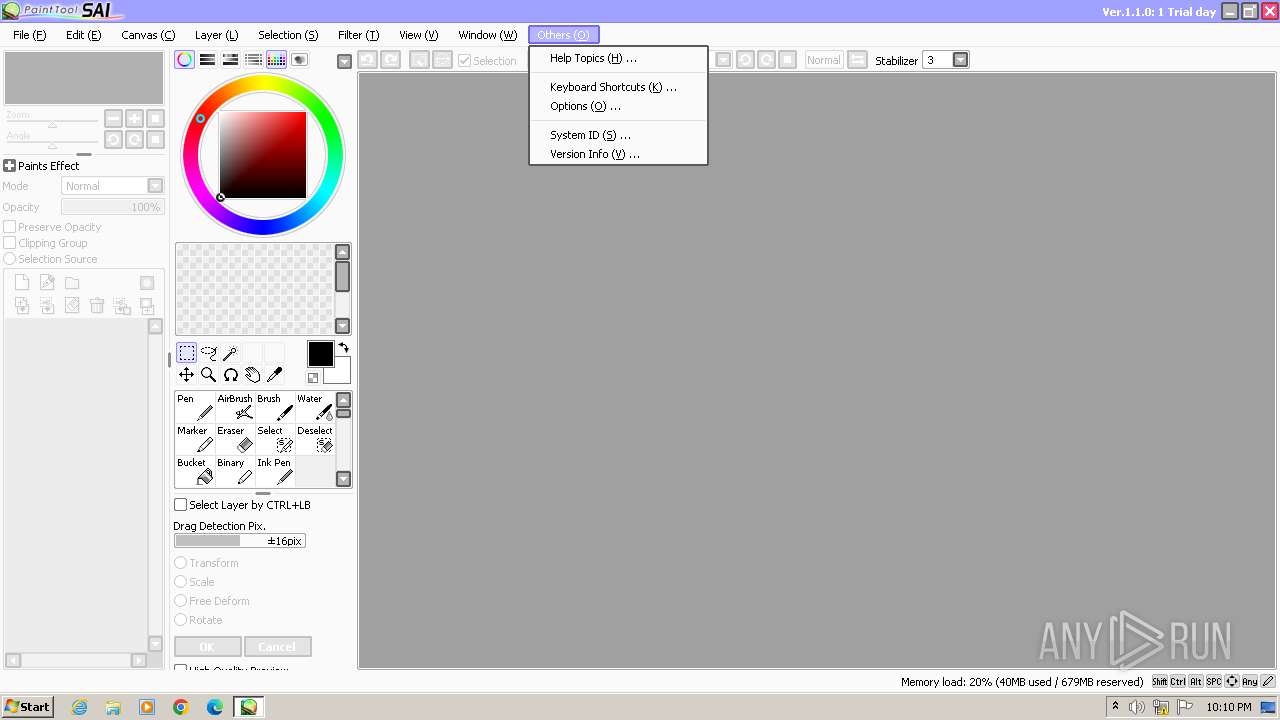This screenshot has width=1280, height=720.
Task: Open the Filter menu
Action: [x=358, y=35]
